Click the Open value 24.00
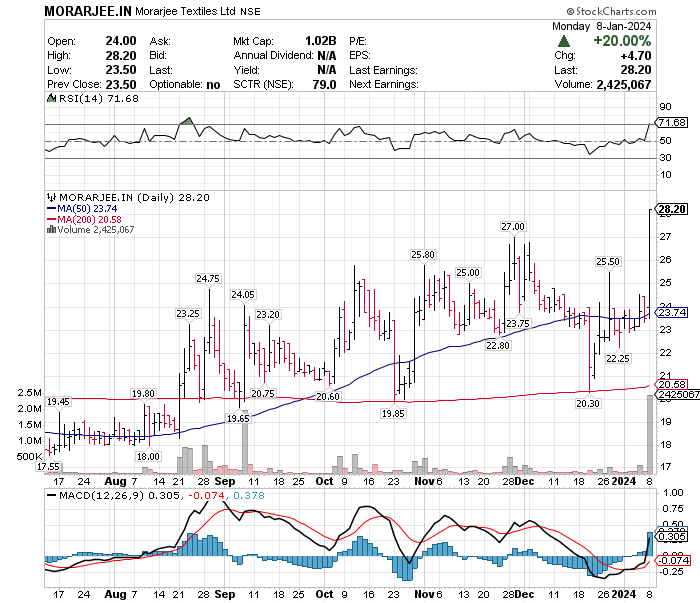Screen dimensions: 700x603 [121, 41]
